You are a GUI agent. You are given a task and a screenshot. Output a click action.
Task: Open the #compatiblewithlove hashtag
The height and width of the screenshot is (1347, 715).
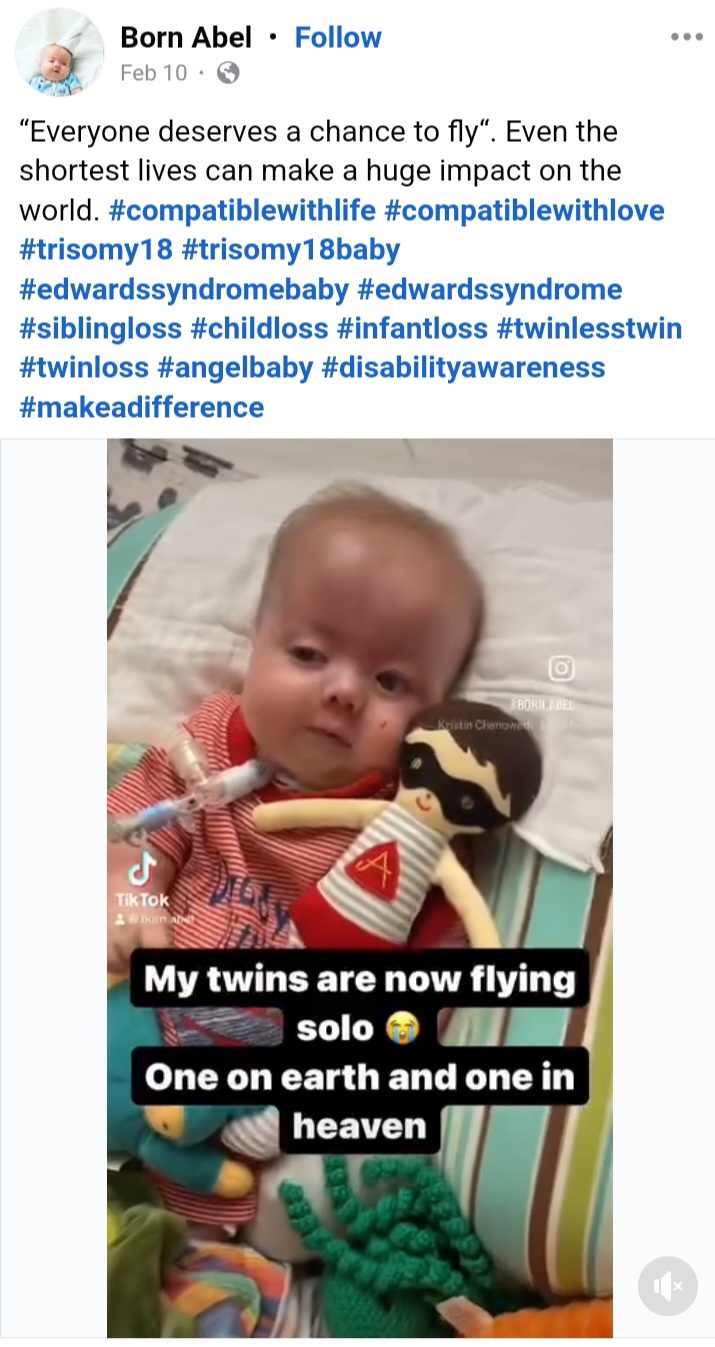pos(524,211)
